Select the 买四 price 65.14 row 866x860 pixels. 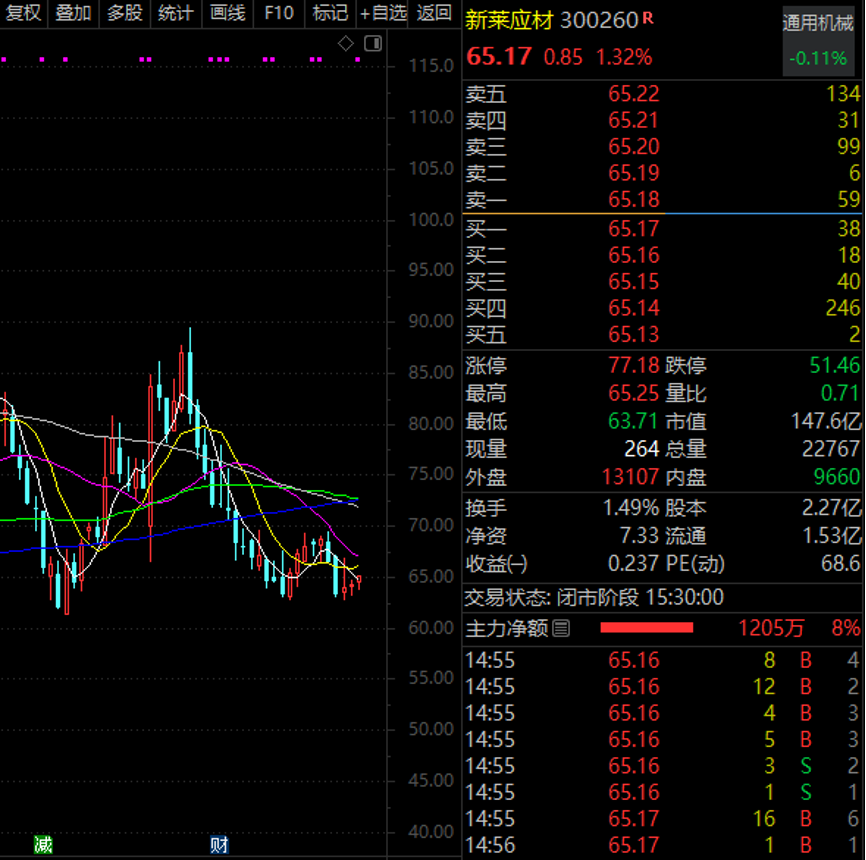[x=662, y=308]
